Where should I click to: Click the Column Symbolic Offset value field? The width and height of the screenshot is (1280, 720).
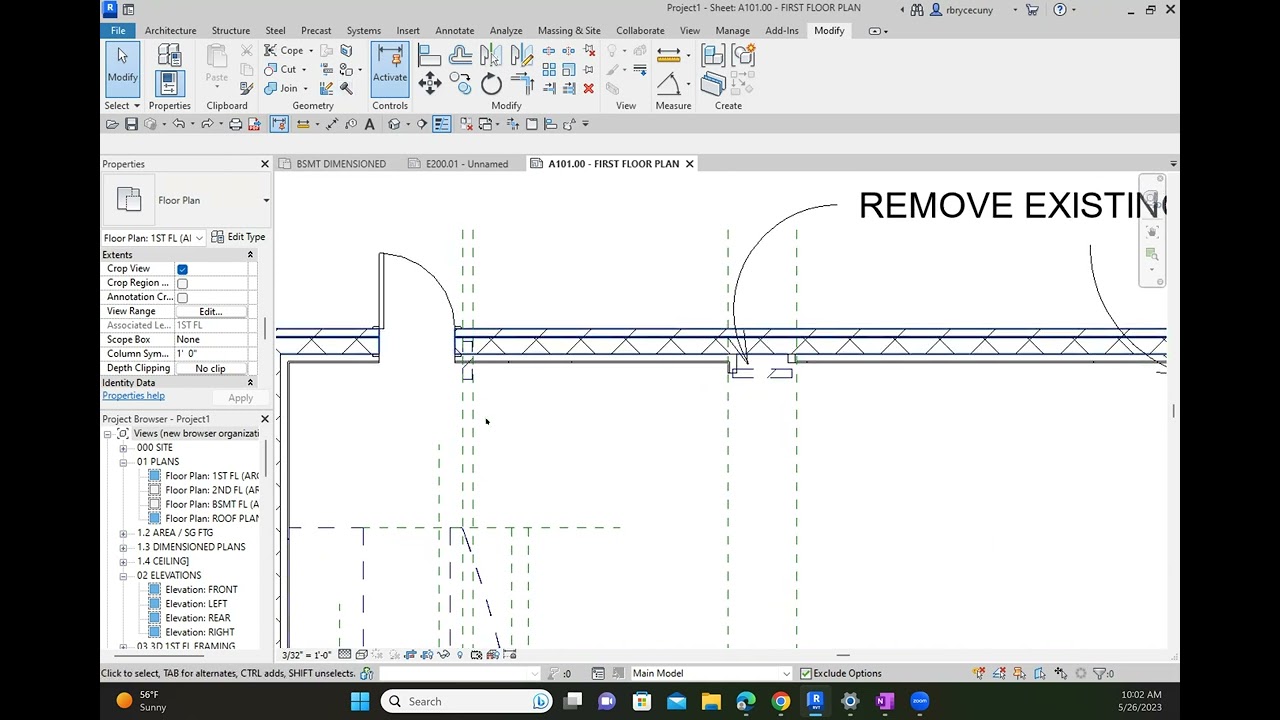tap(211, 354)
